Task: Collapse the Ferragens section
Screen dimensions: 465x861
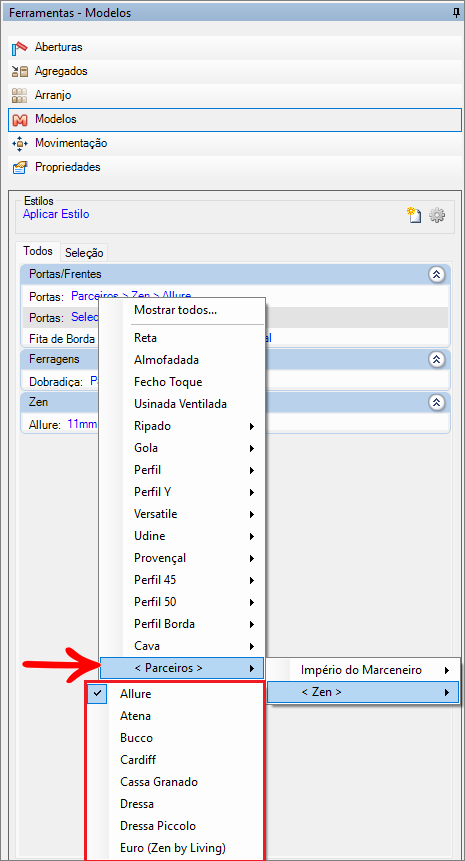Action: pos(436,359)
